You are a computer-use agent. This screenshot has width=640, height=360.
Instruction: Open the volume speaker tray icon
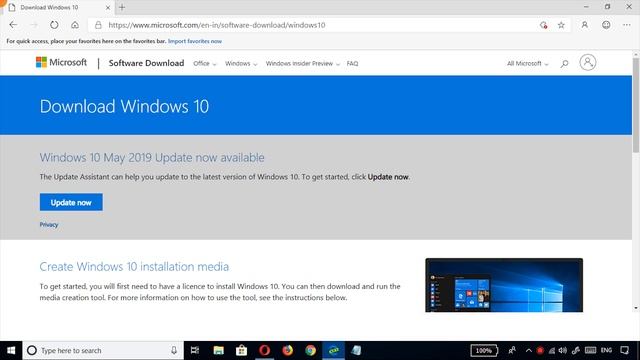pyautogui.click(x=563, y=350)
